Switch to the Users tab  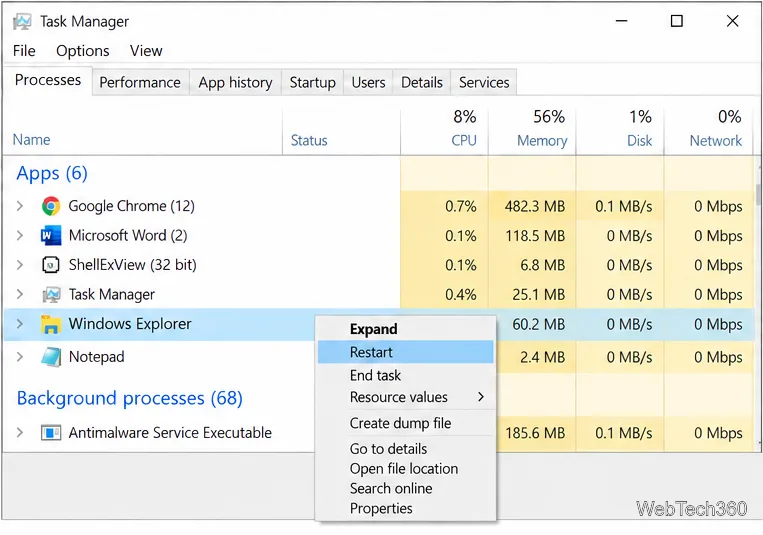[x=368, y=82]
